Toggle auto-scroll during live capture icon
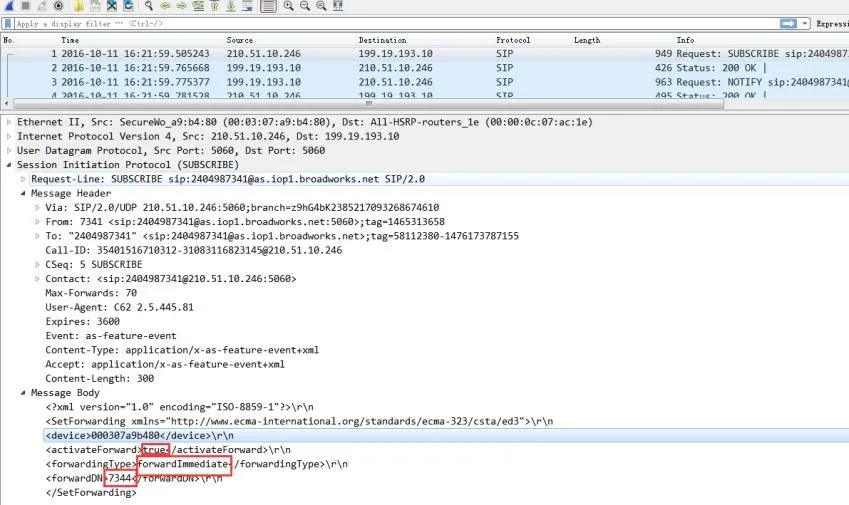Screen dimensions: 849x505 tap(247, 6)
